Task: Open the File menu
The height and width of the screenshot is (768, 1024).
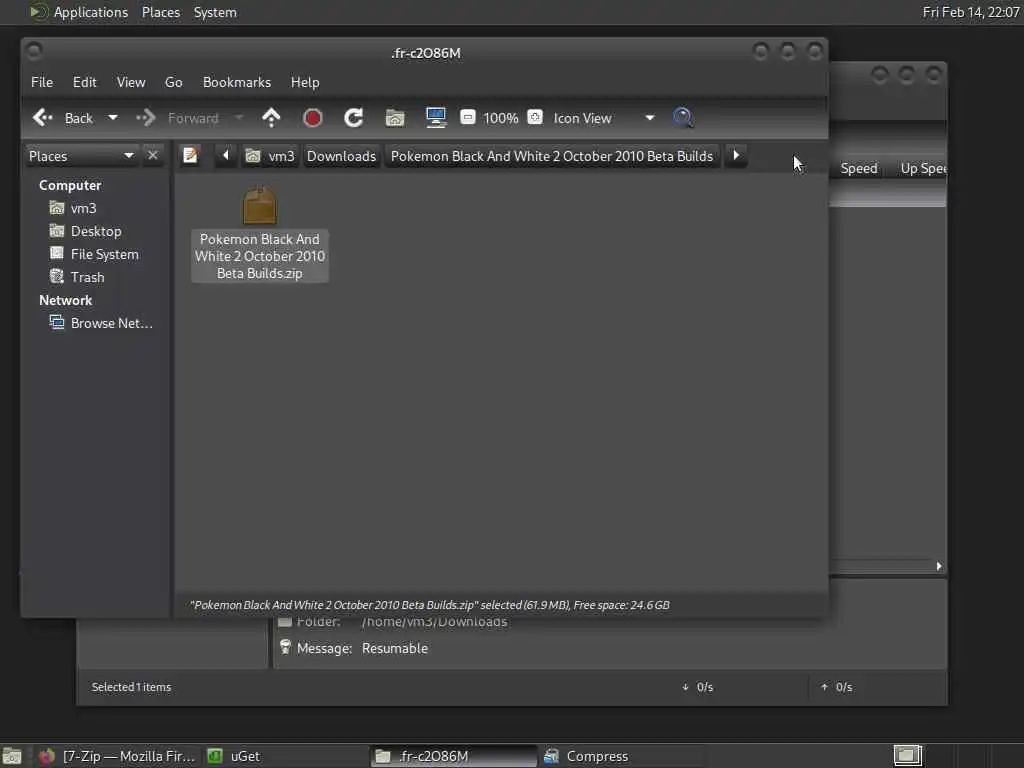Action: click(42, 82)
